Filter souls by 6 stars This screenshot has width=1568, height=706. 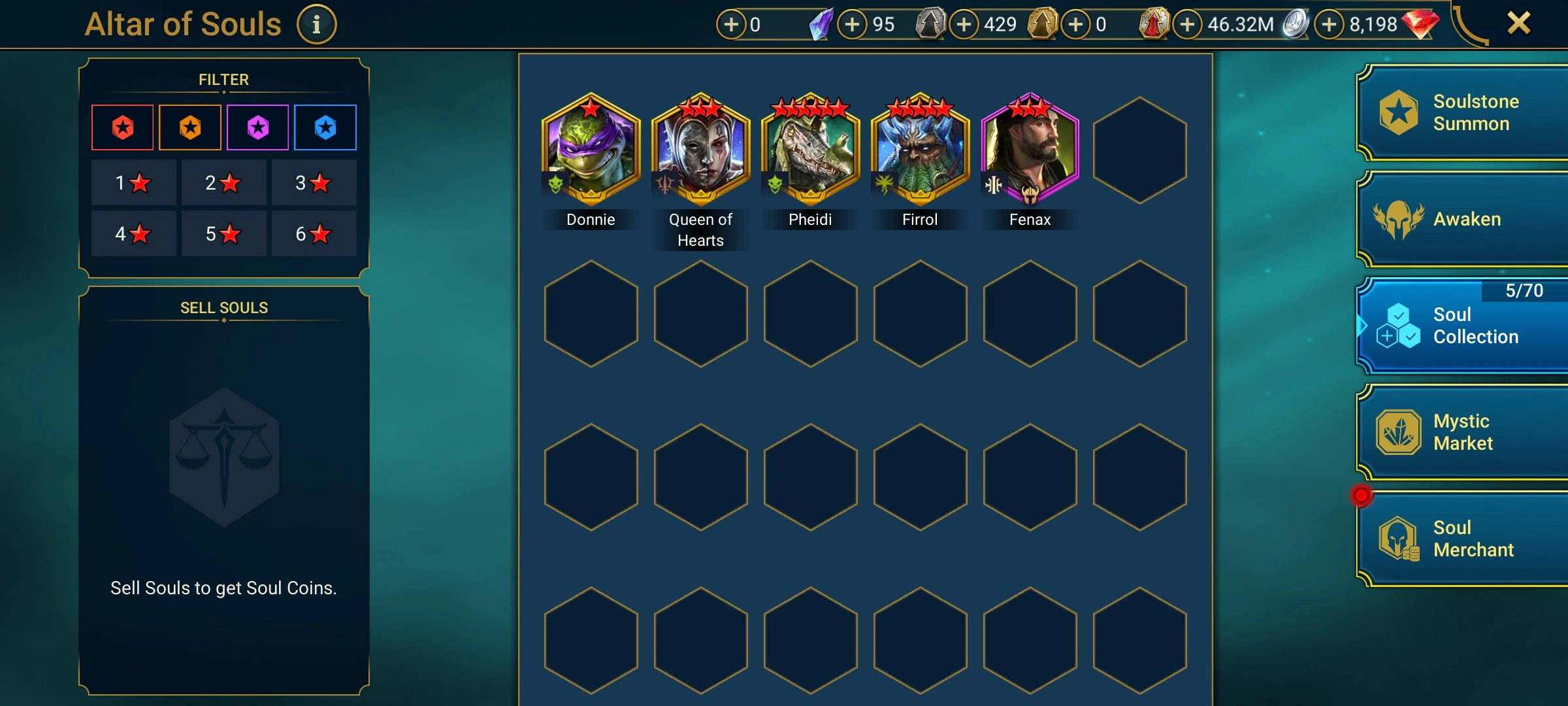coord(314,233)
